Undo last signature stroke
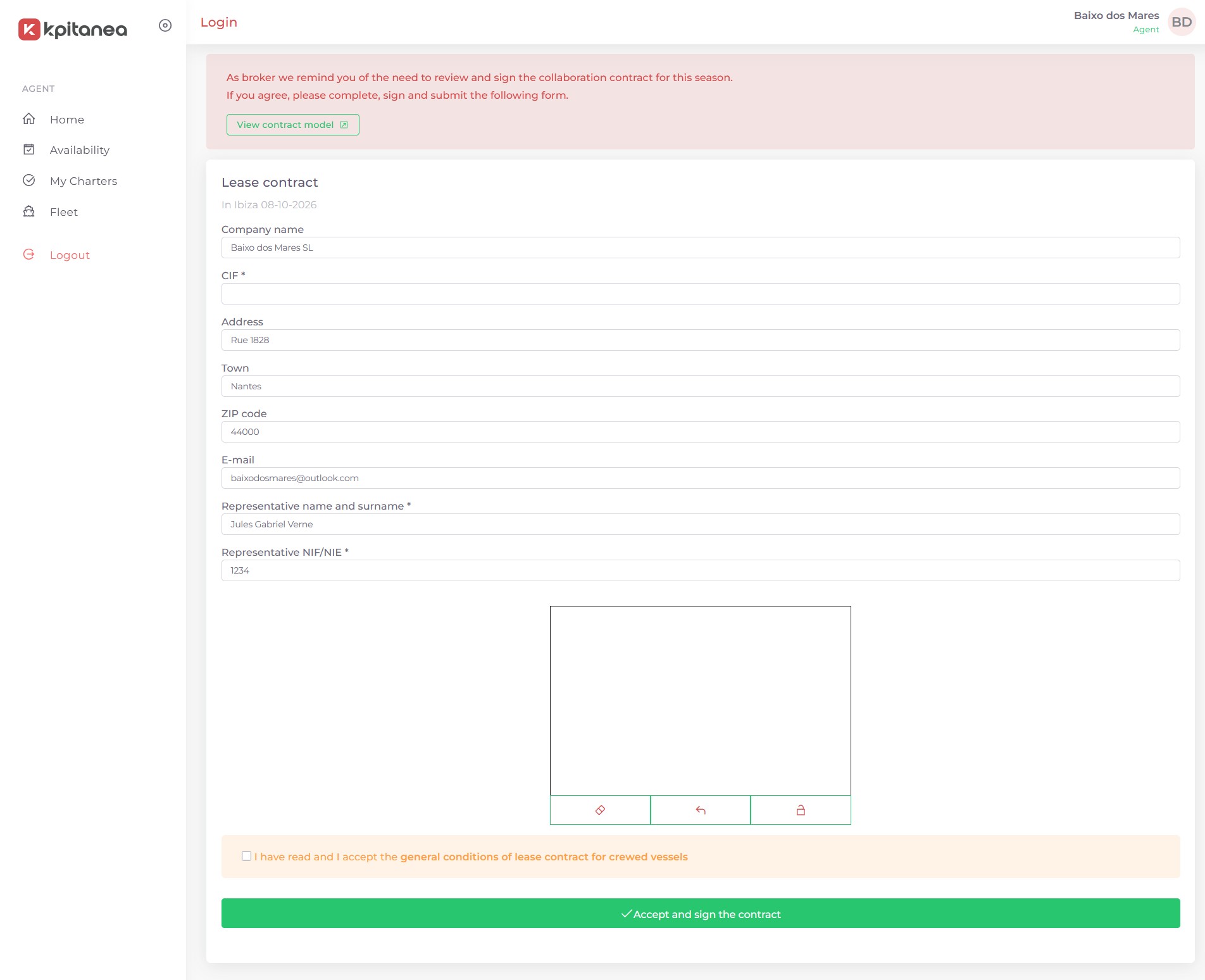This screenshot has width=1205, height=980. coord(701,810)
